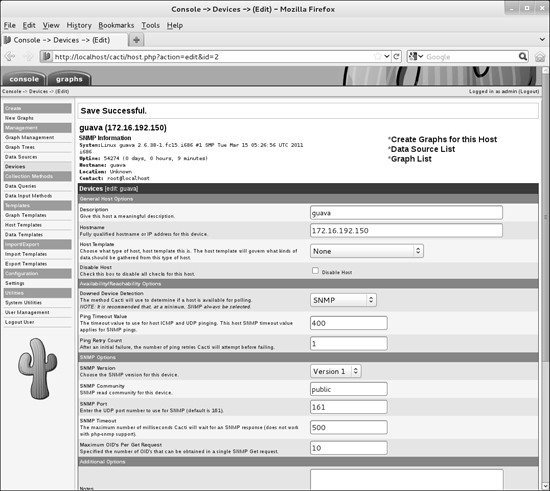Image resolution: width=550 pixels, height=491 pixels.
Task: Open the Graph List link
Action: tap(411, 159)
